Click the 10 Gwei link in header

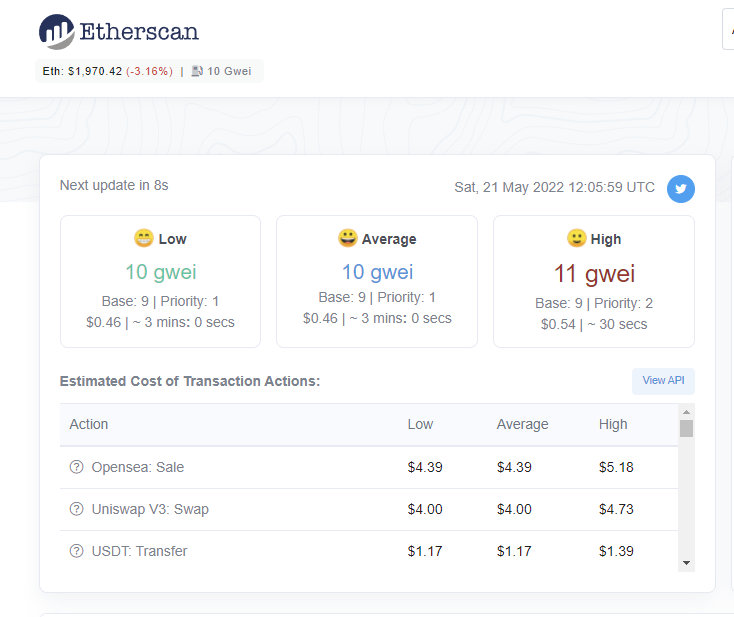(x=229, y=71)
